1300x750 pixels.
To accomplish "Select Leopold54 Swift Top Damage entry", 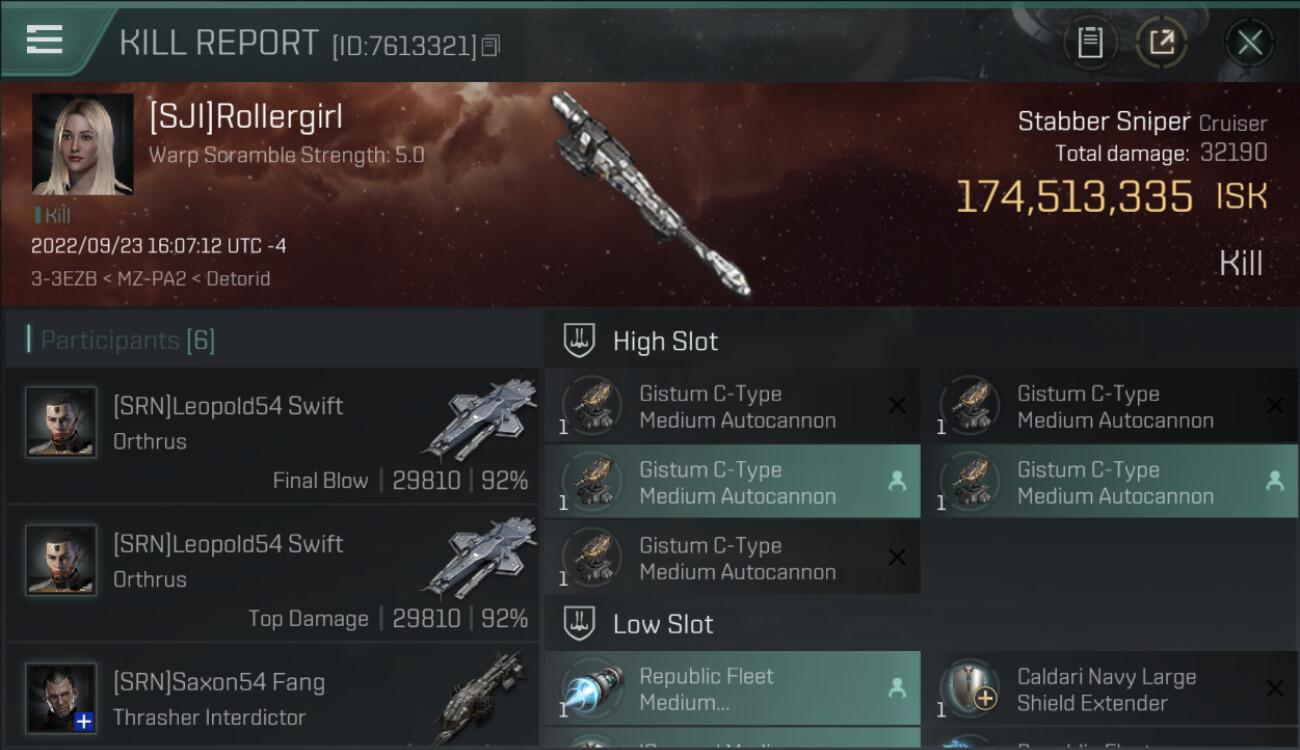I will [x=272, y=573].
